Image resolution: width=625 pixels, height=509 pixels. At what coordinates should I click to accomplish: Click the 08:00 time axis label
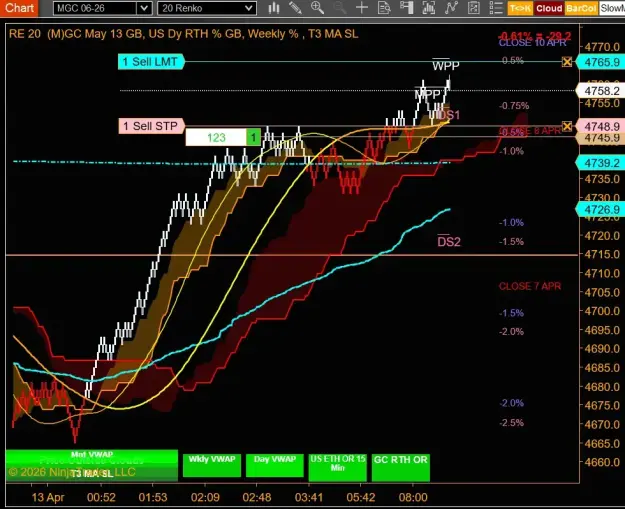point(413,497)
